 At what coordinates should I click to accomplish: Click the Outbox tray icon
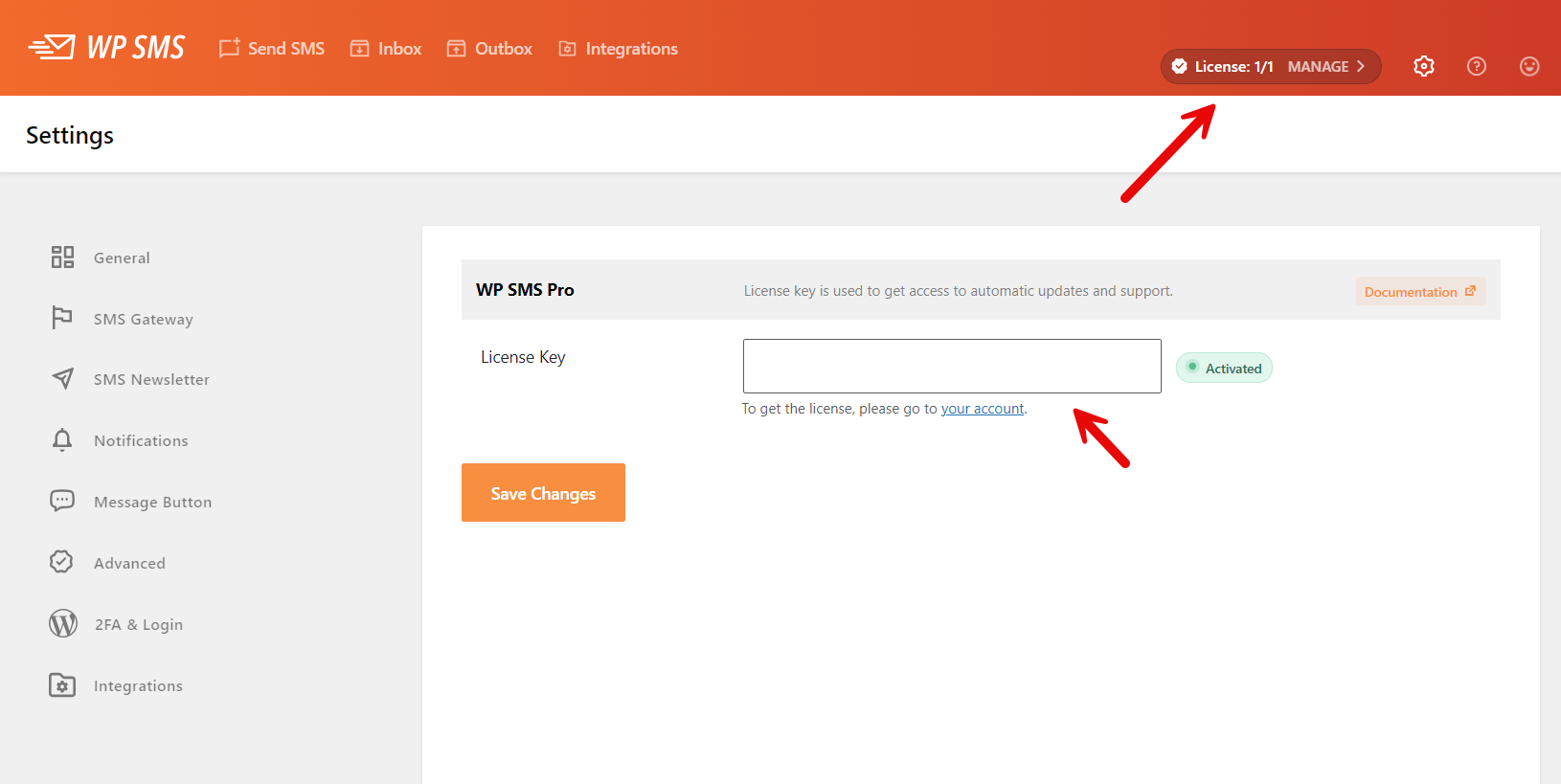click(x=456, y=49)
